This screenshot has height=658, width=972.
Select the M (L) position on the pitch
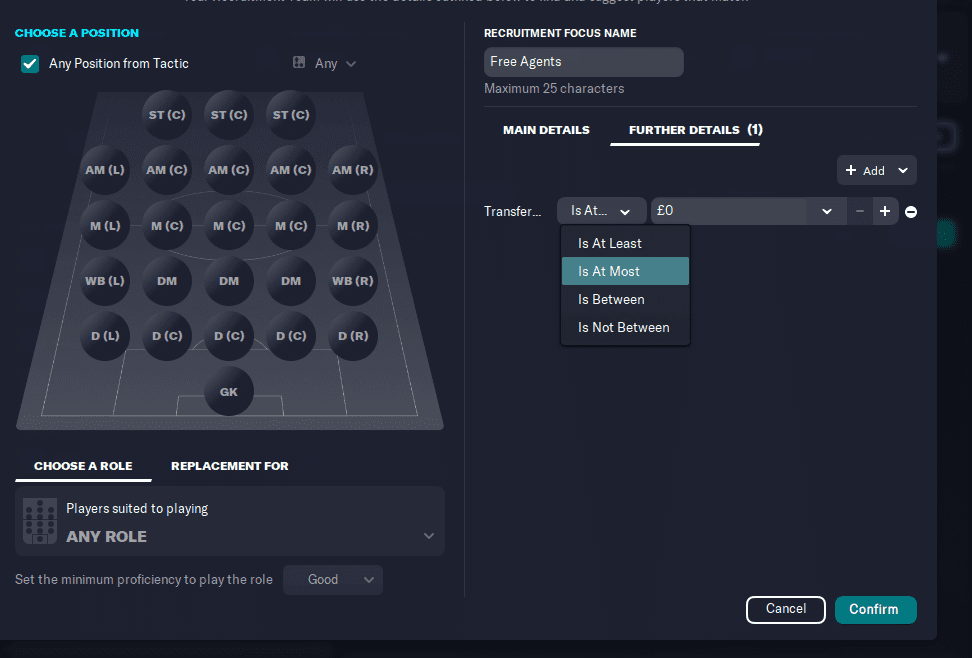click(105, 226)
